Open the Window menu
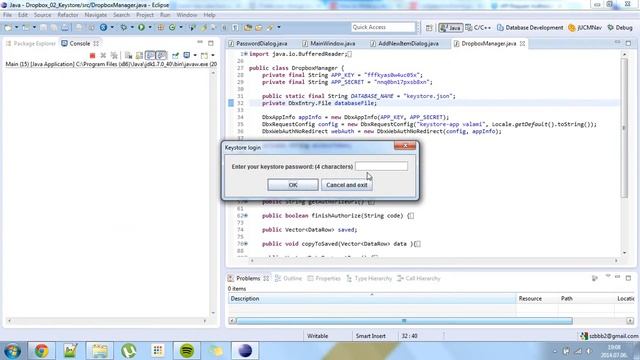This screenshot has width=640, height=360. click(187, 15)
